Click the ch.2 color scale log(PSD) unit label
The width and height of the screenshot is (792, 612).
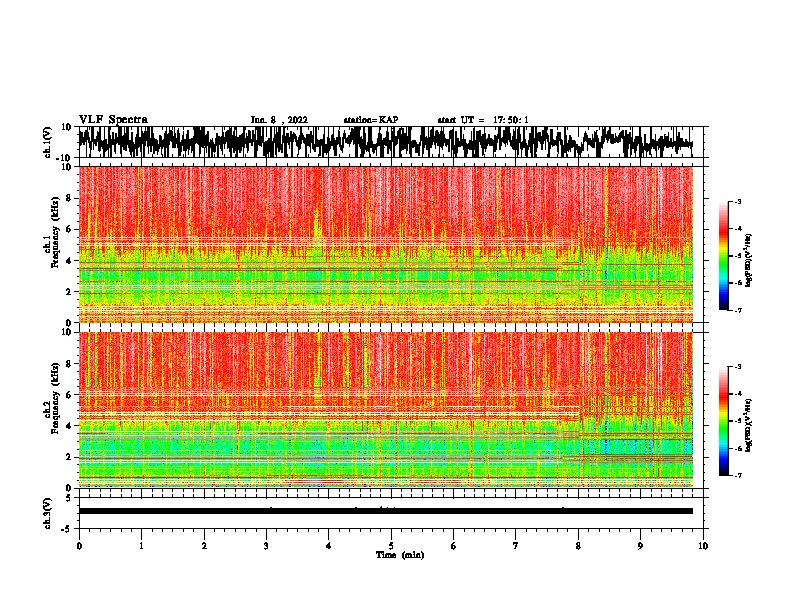pos(749,425)
